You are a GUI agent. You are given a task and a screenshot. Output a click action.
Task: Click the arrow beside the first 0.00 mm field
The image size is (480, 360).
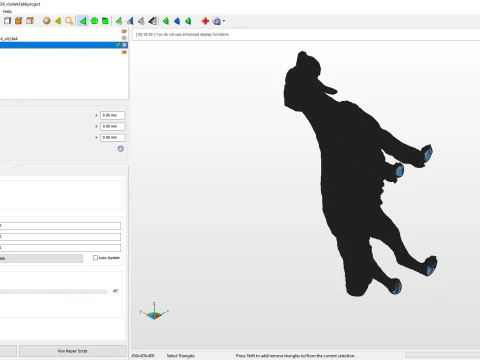pos(96,115)
